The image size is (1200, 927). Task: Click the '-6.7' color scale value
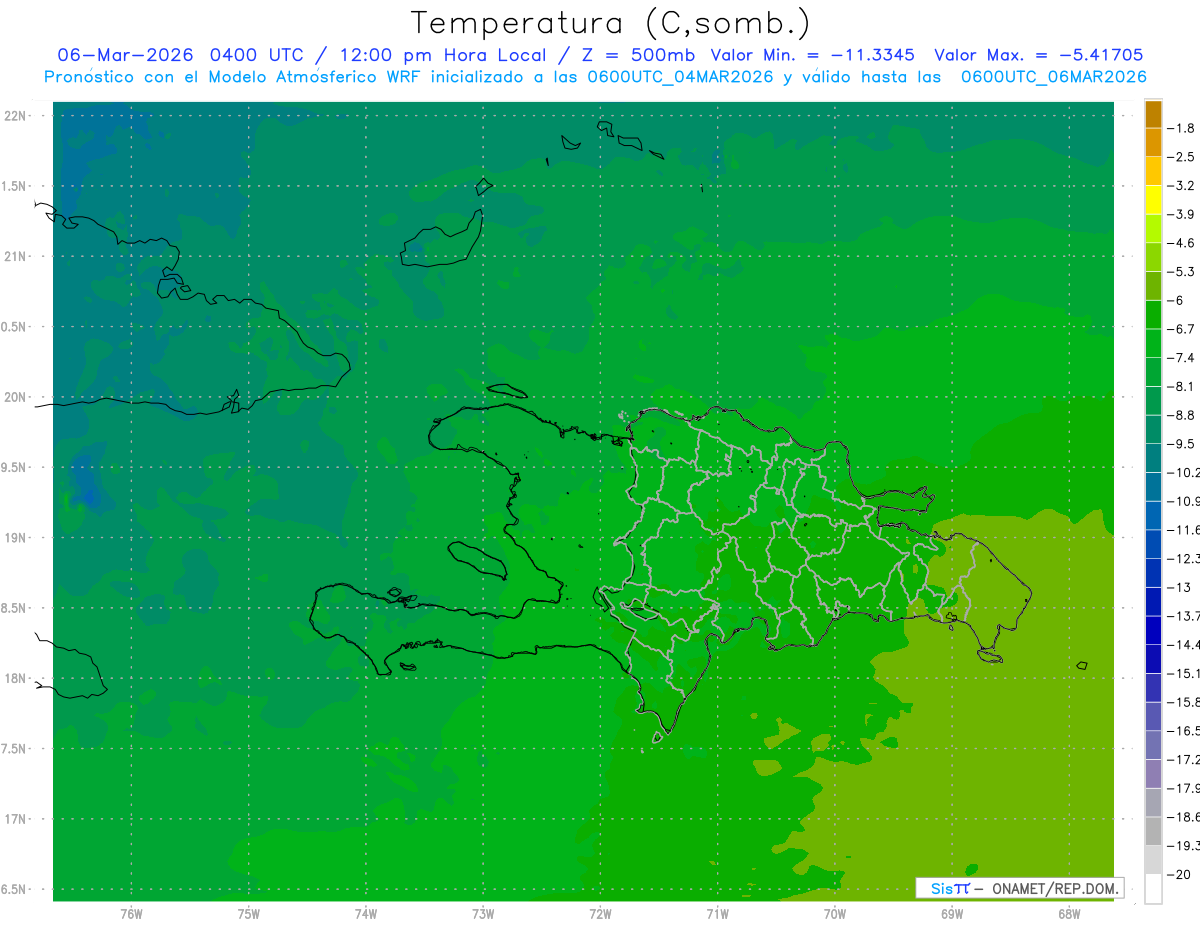coord(1182,329)
